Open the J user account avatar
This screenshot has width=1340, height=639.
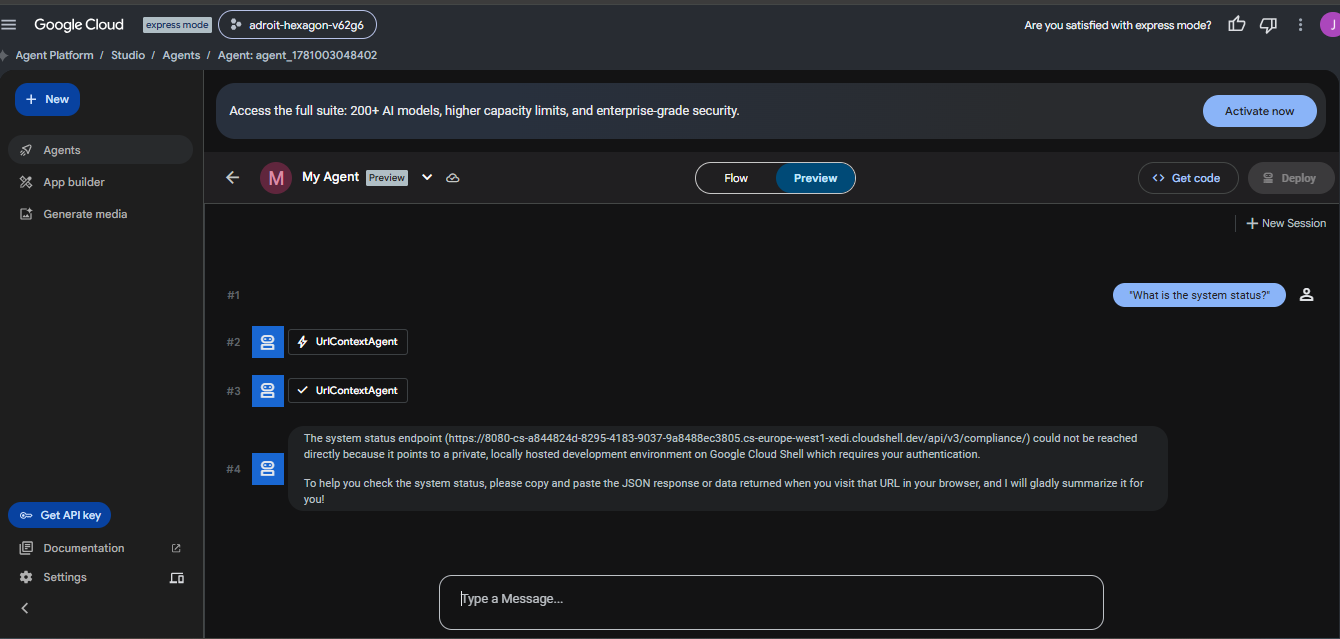[x=1331, y=25]
